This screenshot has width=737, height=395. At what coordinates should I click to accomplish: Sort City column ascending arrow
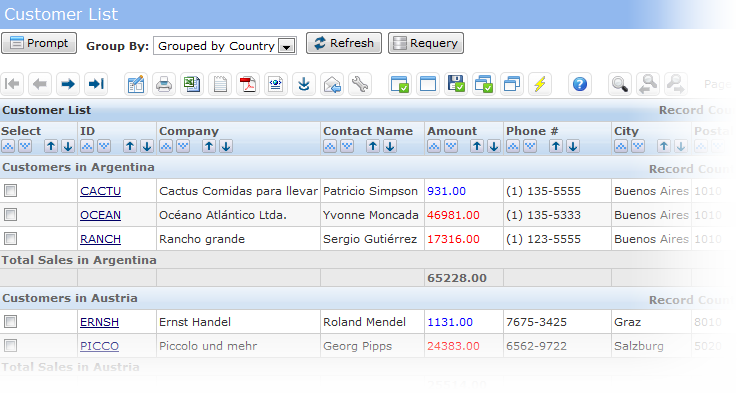664,146
